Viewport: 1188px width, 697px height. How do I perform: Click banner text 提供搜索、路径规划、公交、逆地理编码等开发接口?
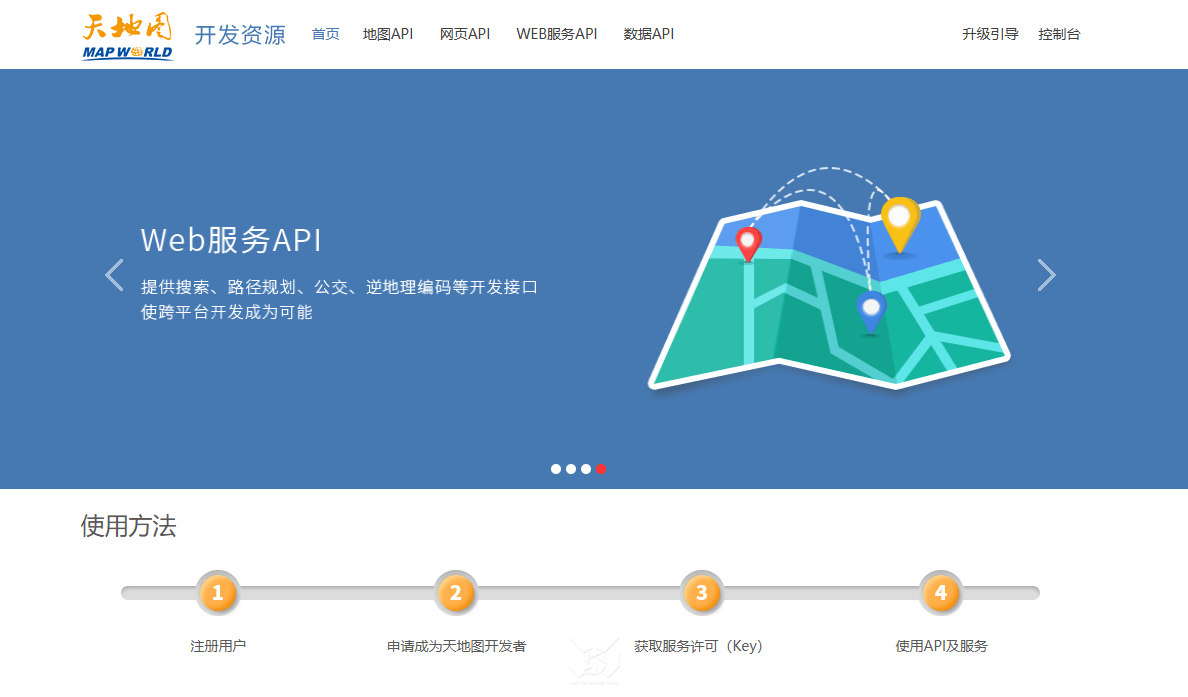(x=339, y=287)
